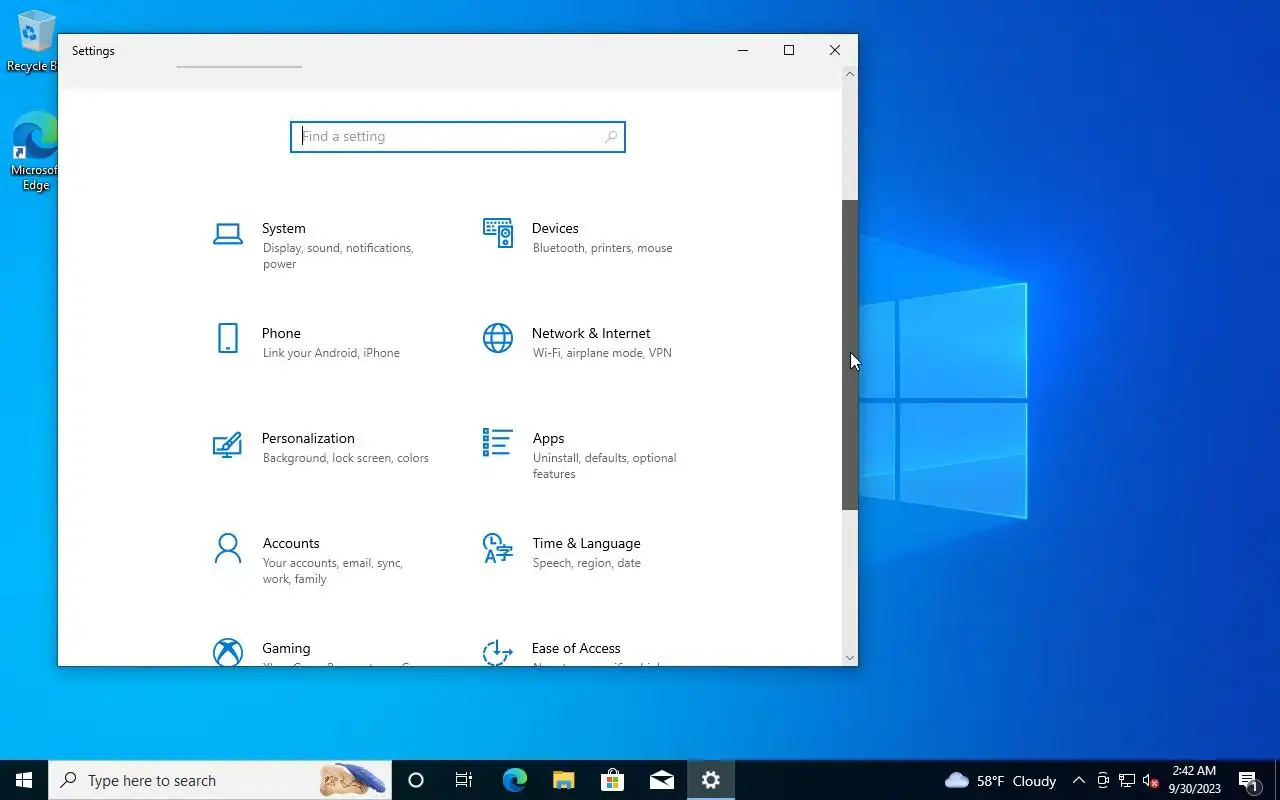Show hidden tray icons chevron
The width and height of the screenshot is (1280, 800).
[x=1078, y=780]
